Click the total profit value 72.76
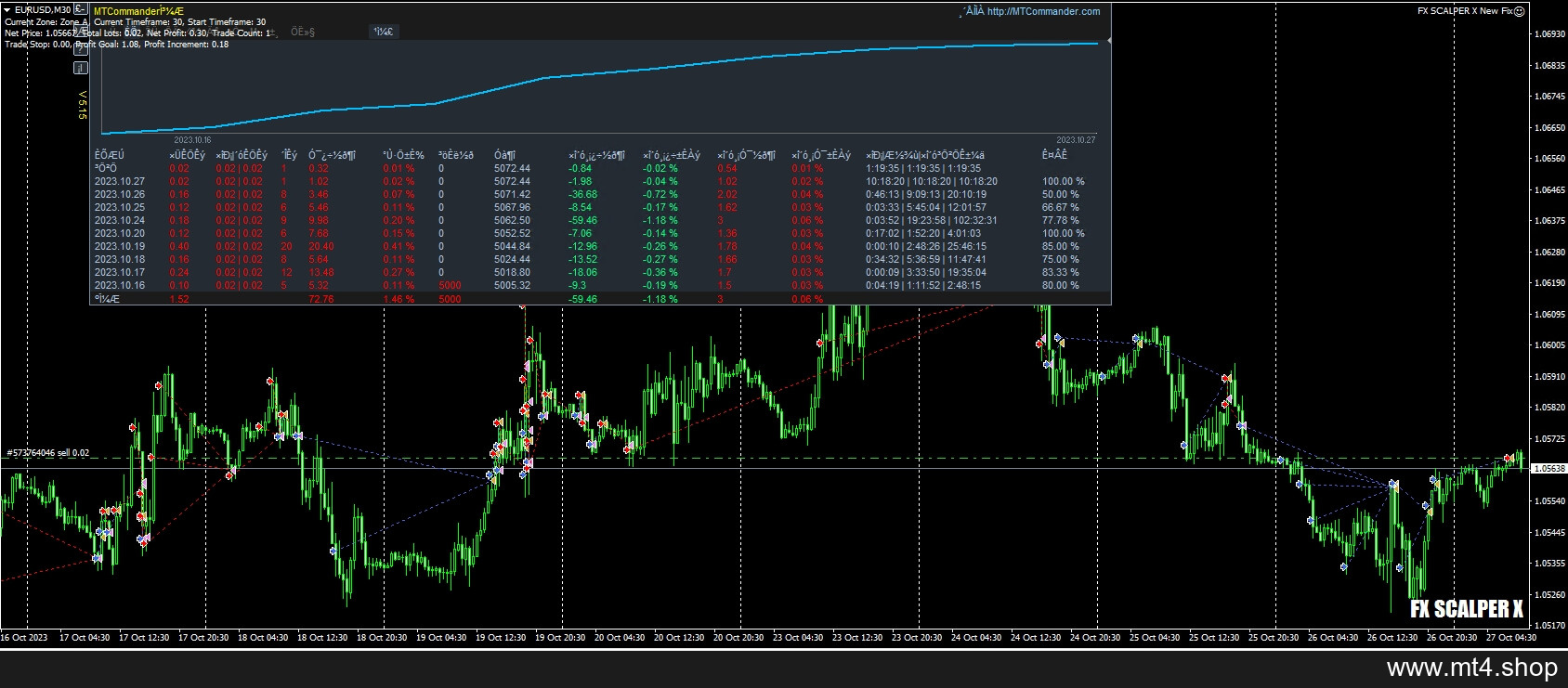 coord(321,299)
